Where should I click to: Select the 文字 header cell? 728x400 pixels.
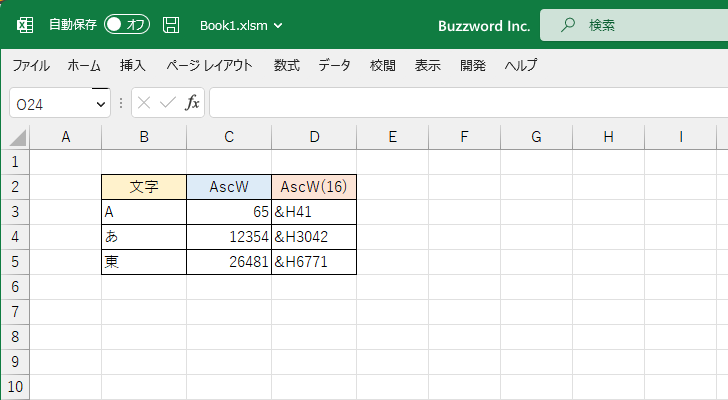pyautogui.click(x=144, y=187)
